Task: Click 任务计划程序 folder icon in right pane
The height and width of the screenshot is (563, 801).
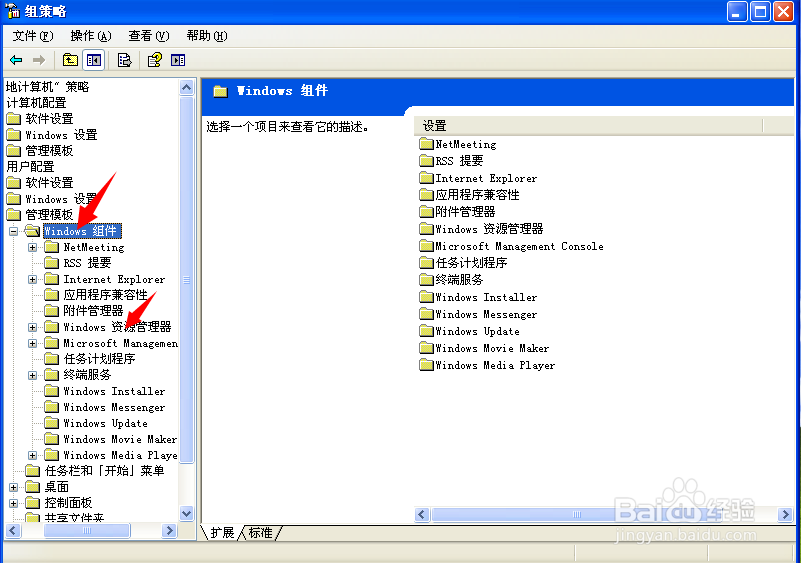Action: point(426,263)
